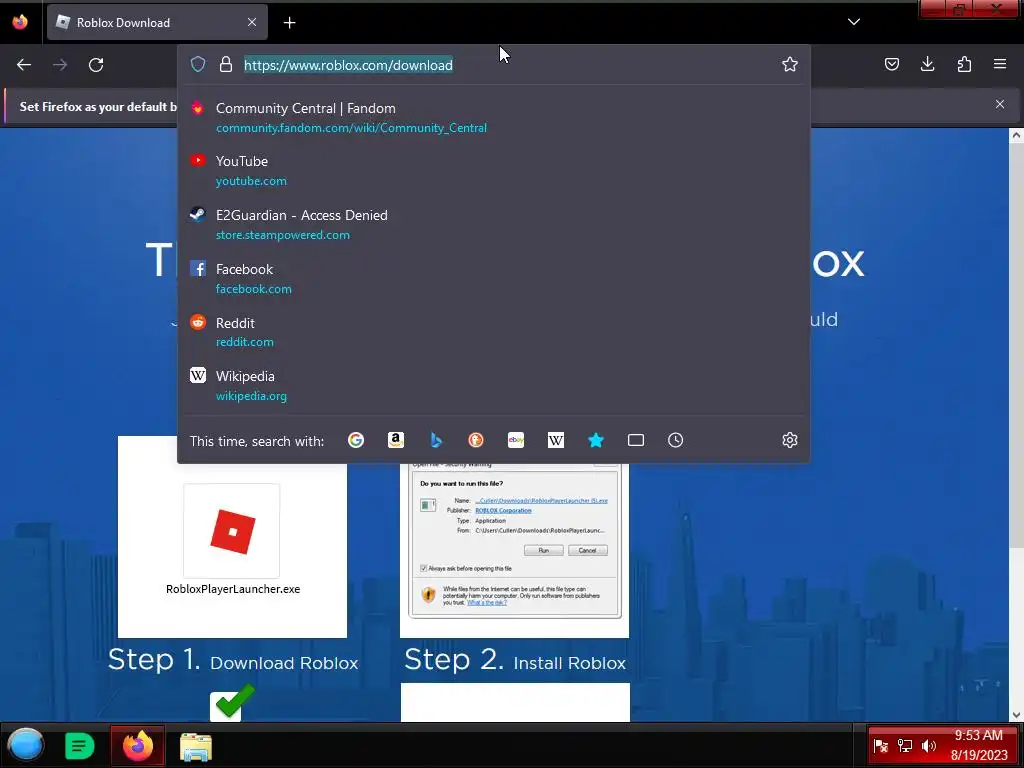Click the Firefox taskbar button
This screenshot has height=768, width=1024.
click(138, 745)
